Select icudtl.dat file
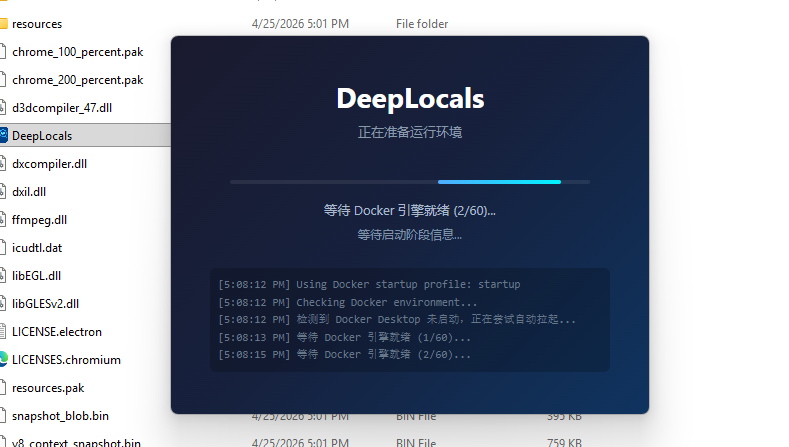789x447 pixels. tap(37, 248)
